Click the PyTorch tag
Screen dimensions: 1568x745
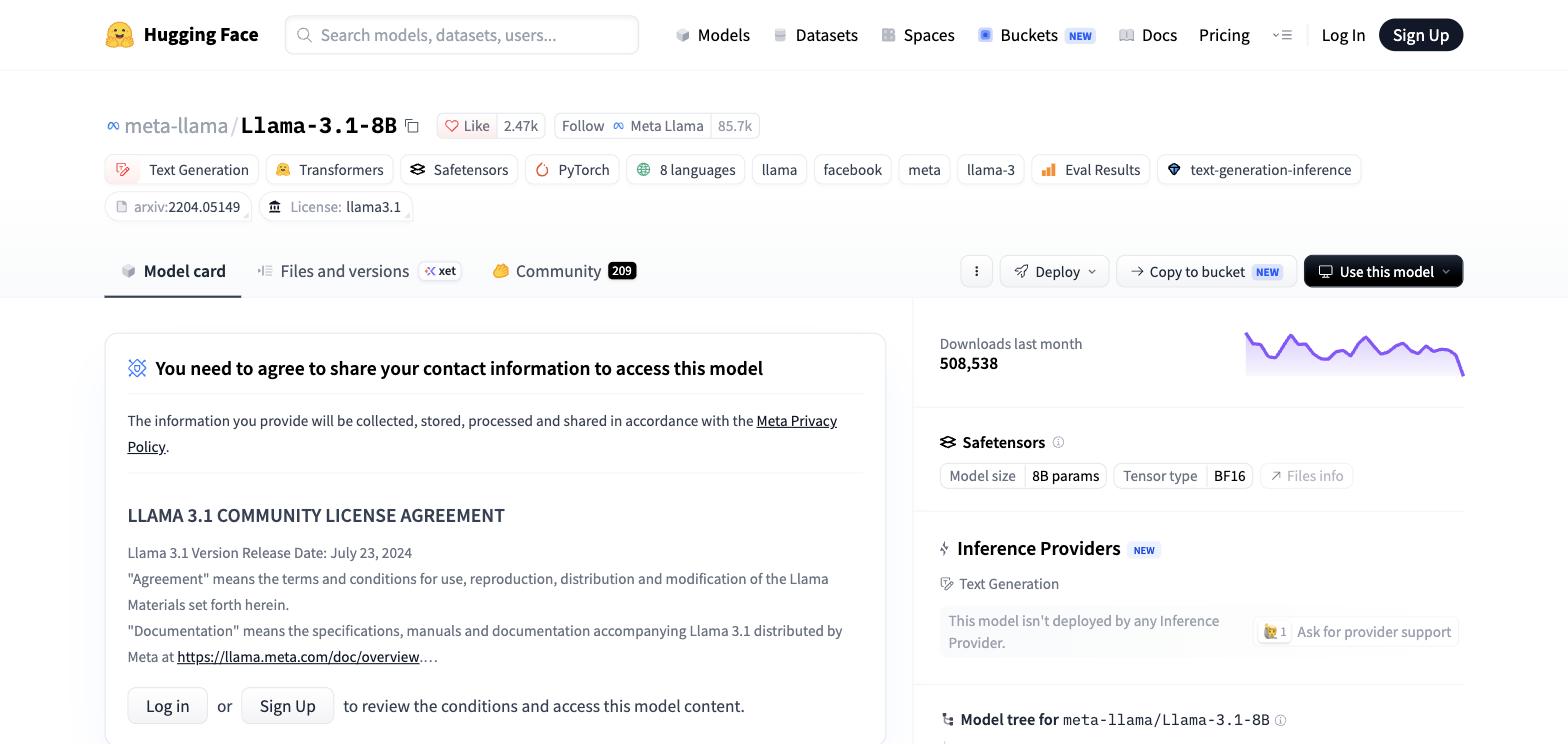coord(572,170)
